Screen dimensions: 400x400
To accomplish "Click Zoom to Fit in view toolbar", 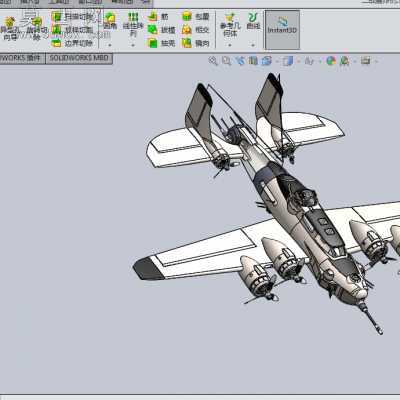I will [x=213, y=61].
